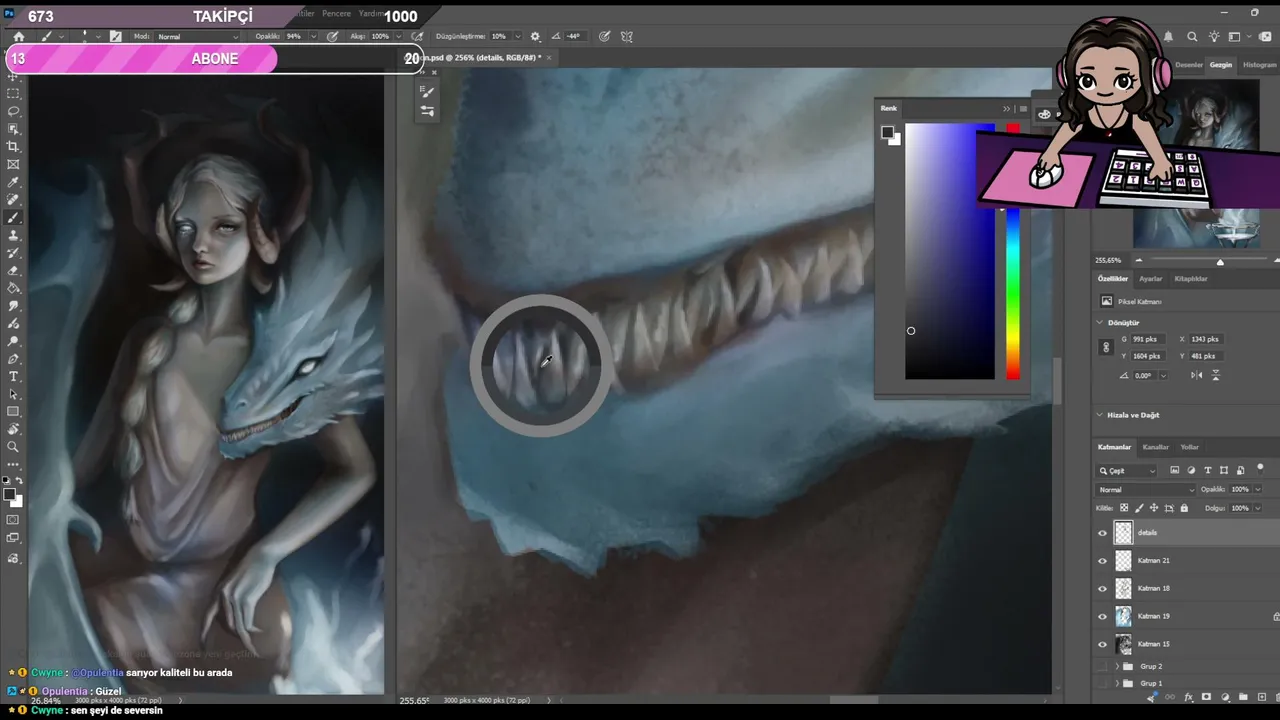Toggle pressure for opacity button
Image resolution: width=1280 pixels, height=720 pixels.
pos(331,36)
